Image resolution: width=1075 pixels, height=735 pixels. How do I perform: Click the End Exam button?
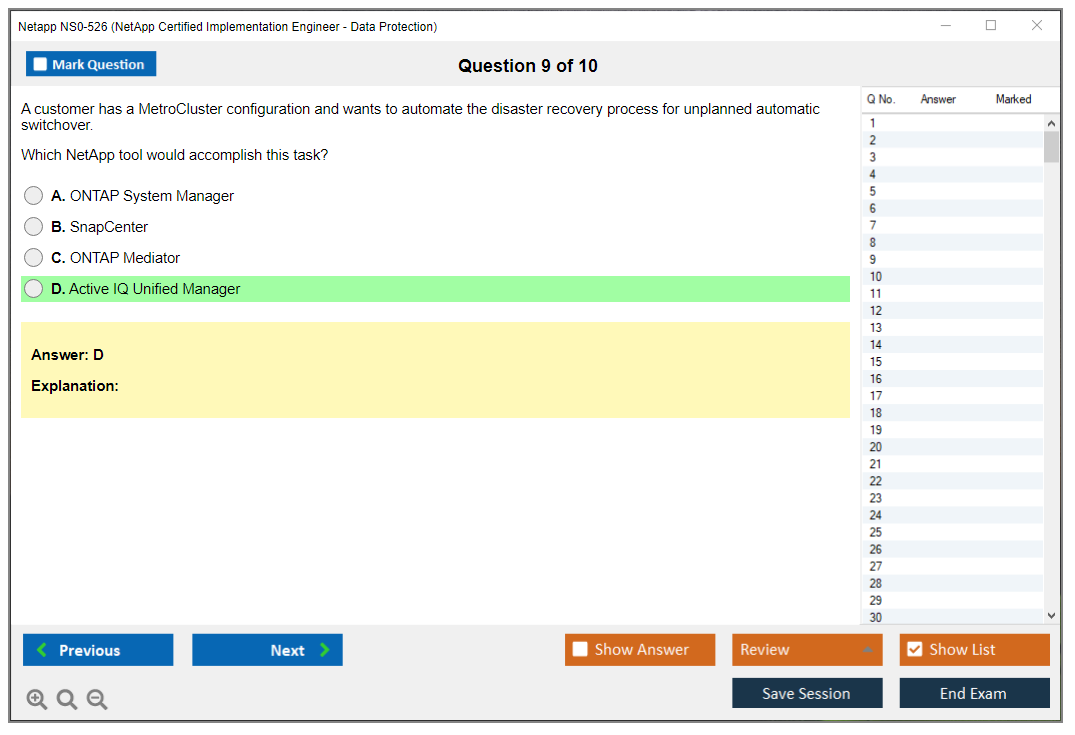click(974, 693)
